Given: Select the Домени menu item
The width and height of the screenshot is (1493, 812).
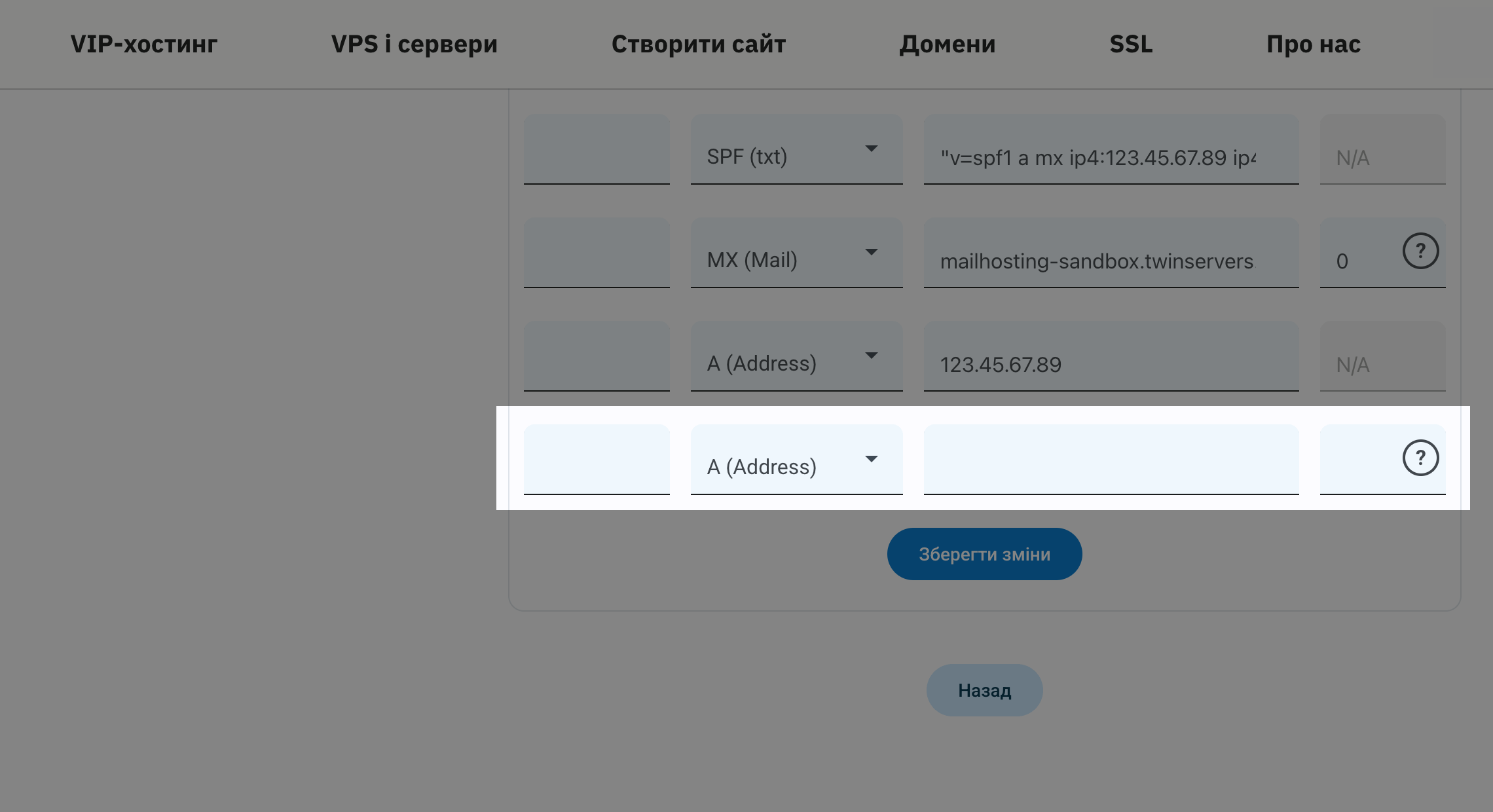Looking at the screenshot, I should 948,44.
